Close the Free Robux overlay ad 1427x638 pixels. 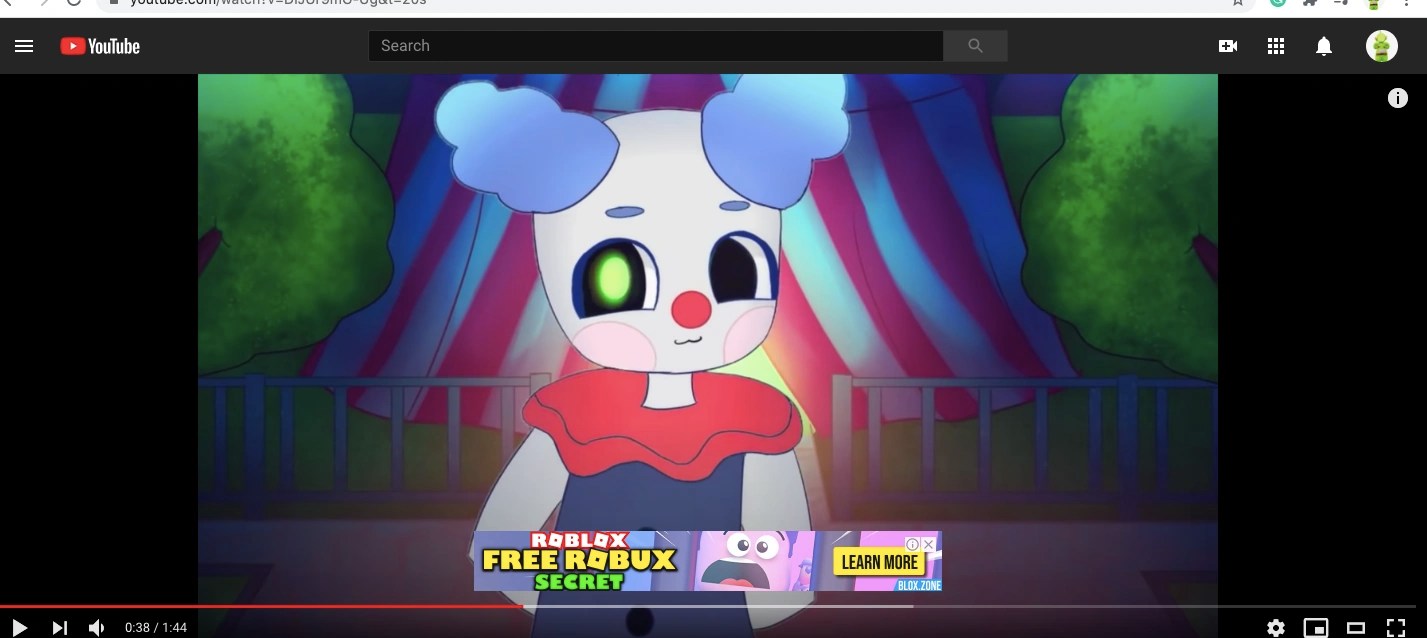929,545
